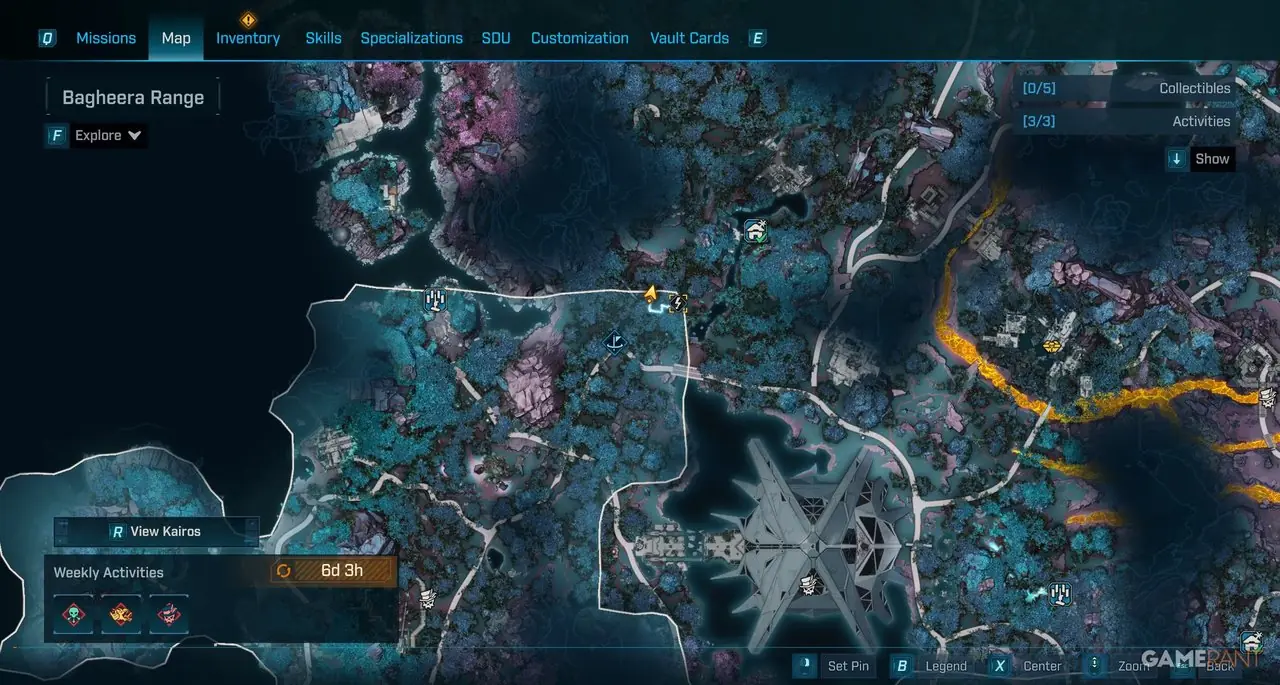Select the Map tab

click(176, 38)
